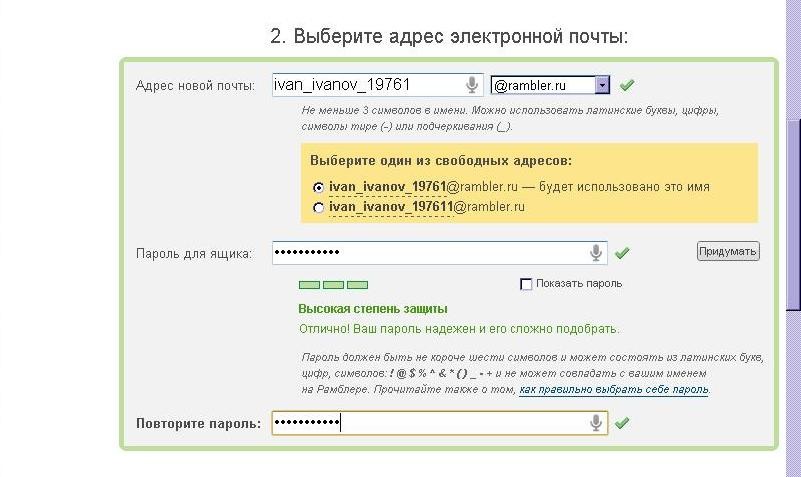Focus the Повторите пароль input field
Viewport: 801px width, 477px height.
(439, 422)
